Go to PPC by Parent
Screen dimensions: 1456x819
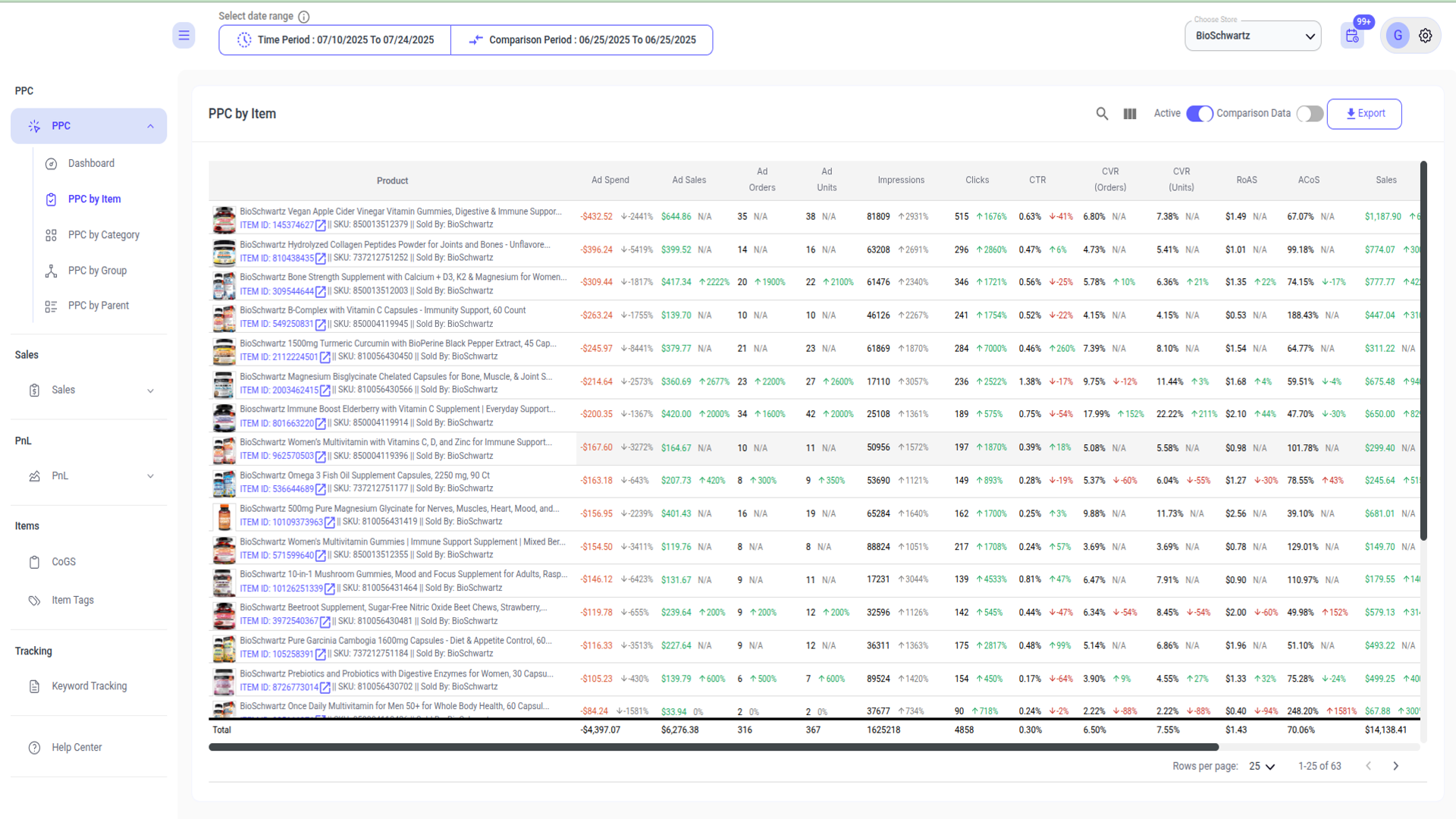[98, 306]
